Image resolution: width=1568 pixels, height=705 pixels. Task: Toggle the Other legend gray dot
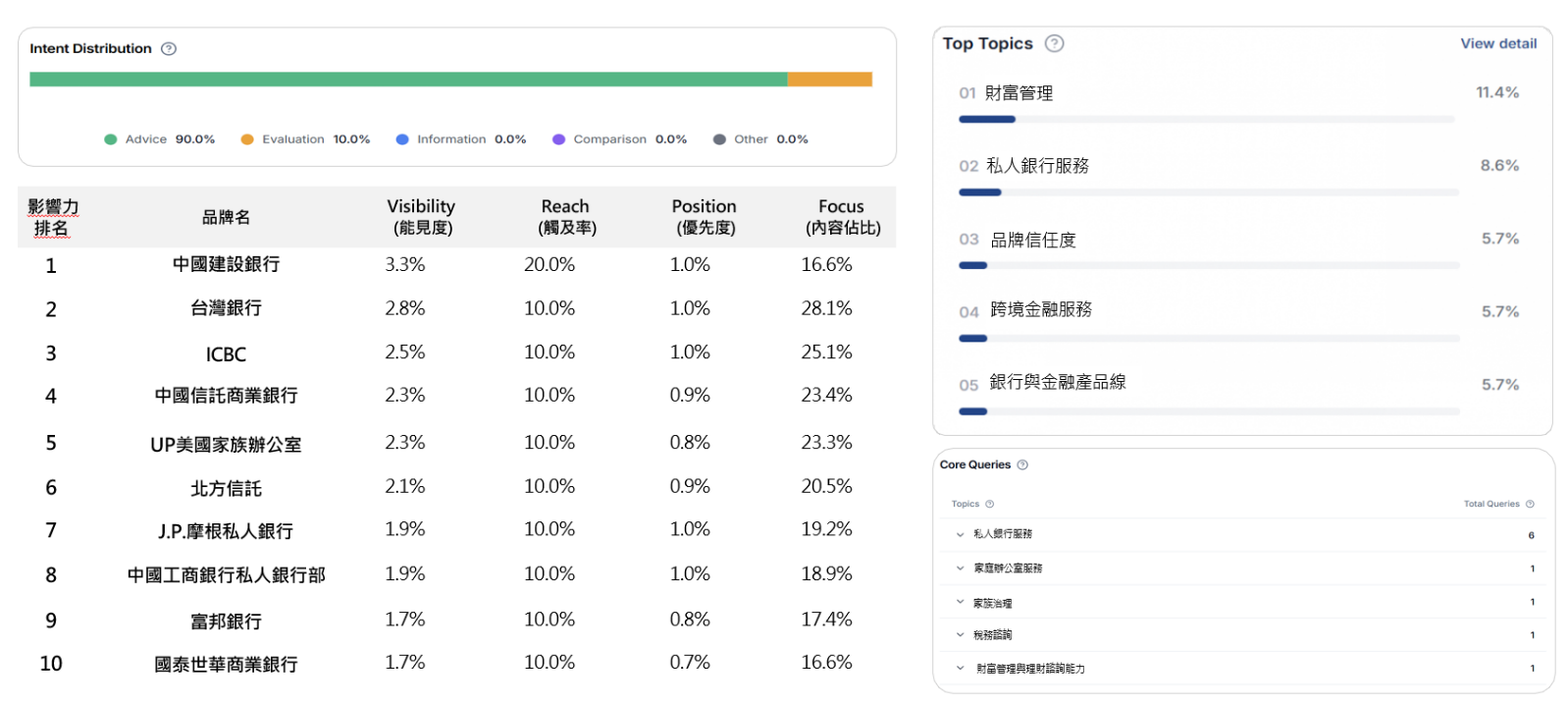click(x=719, y=139)
